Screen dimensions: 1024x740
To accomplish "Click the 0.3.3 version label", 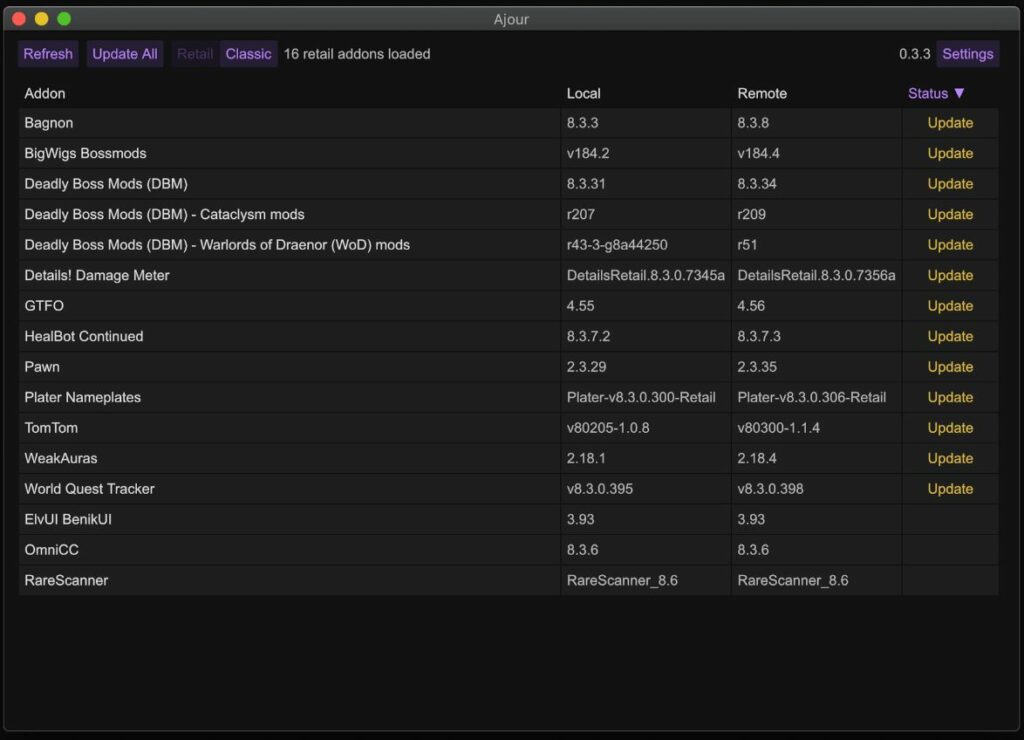I will point(914,54).
